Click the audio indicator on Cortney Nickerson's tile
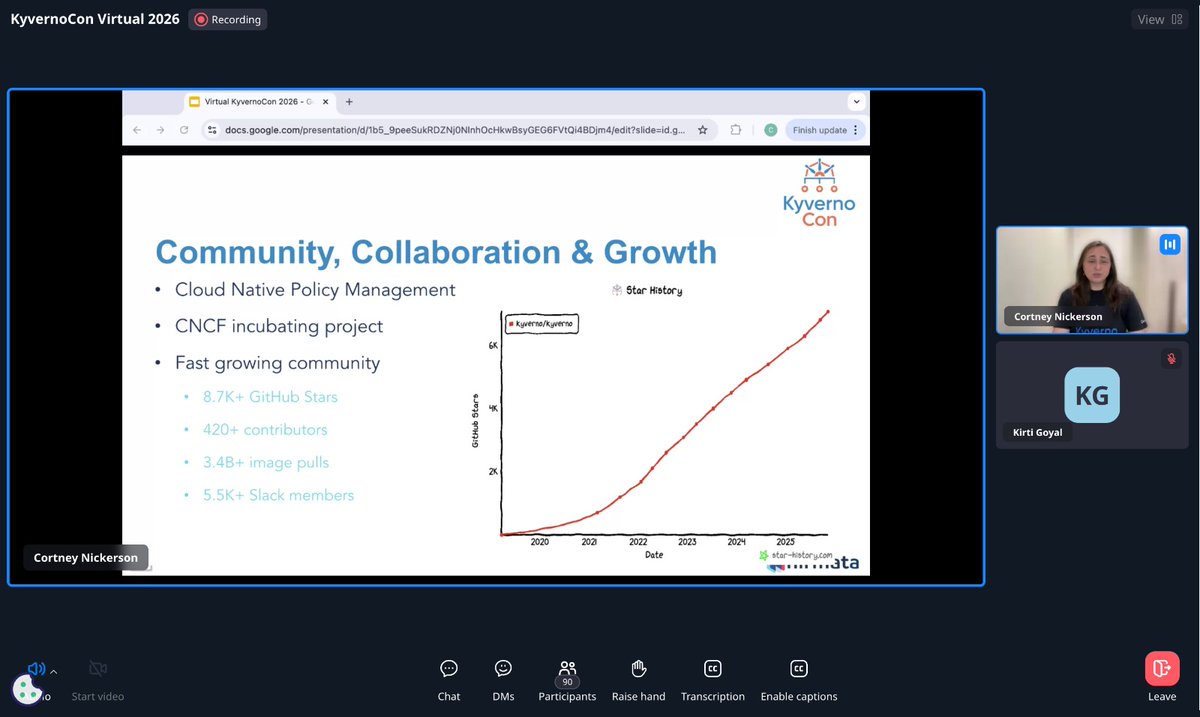Screen dimensions: 1200x717 pyautogui.click(x=1169, y=243)
